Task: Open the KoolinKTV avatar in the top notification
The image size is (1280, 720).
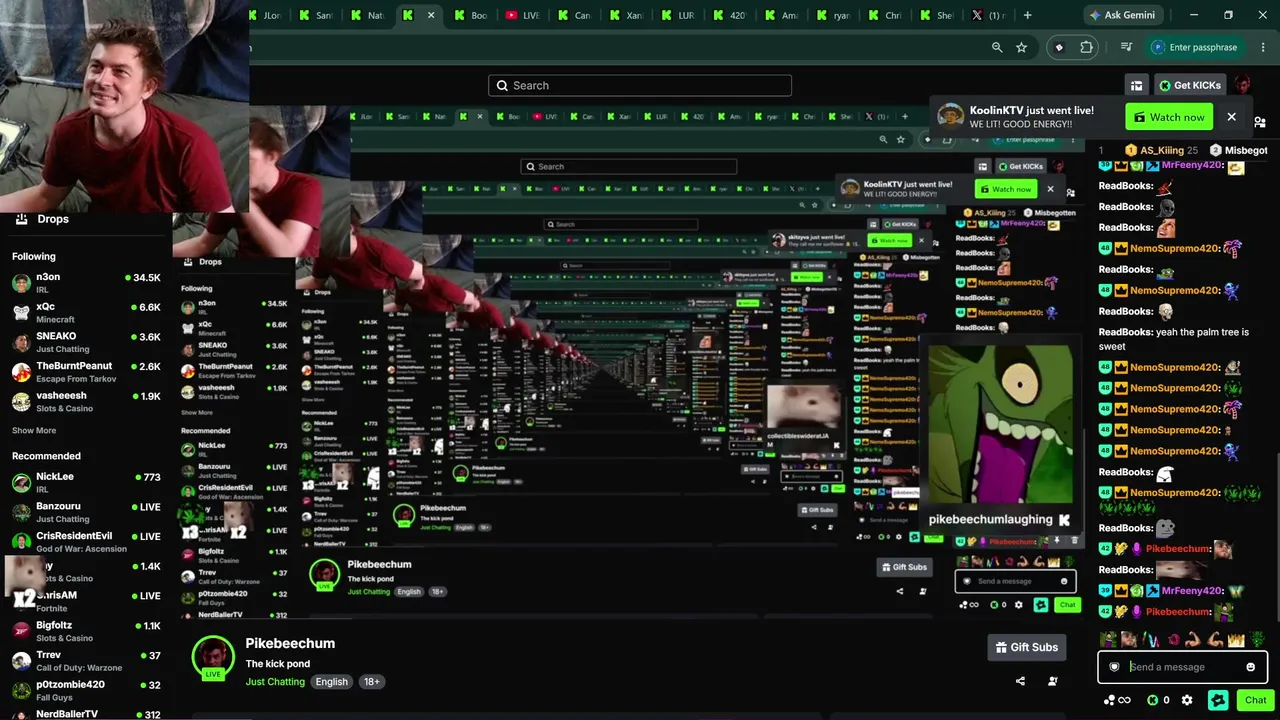Action: [950, 116]
